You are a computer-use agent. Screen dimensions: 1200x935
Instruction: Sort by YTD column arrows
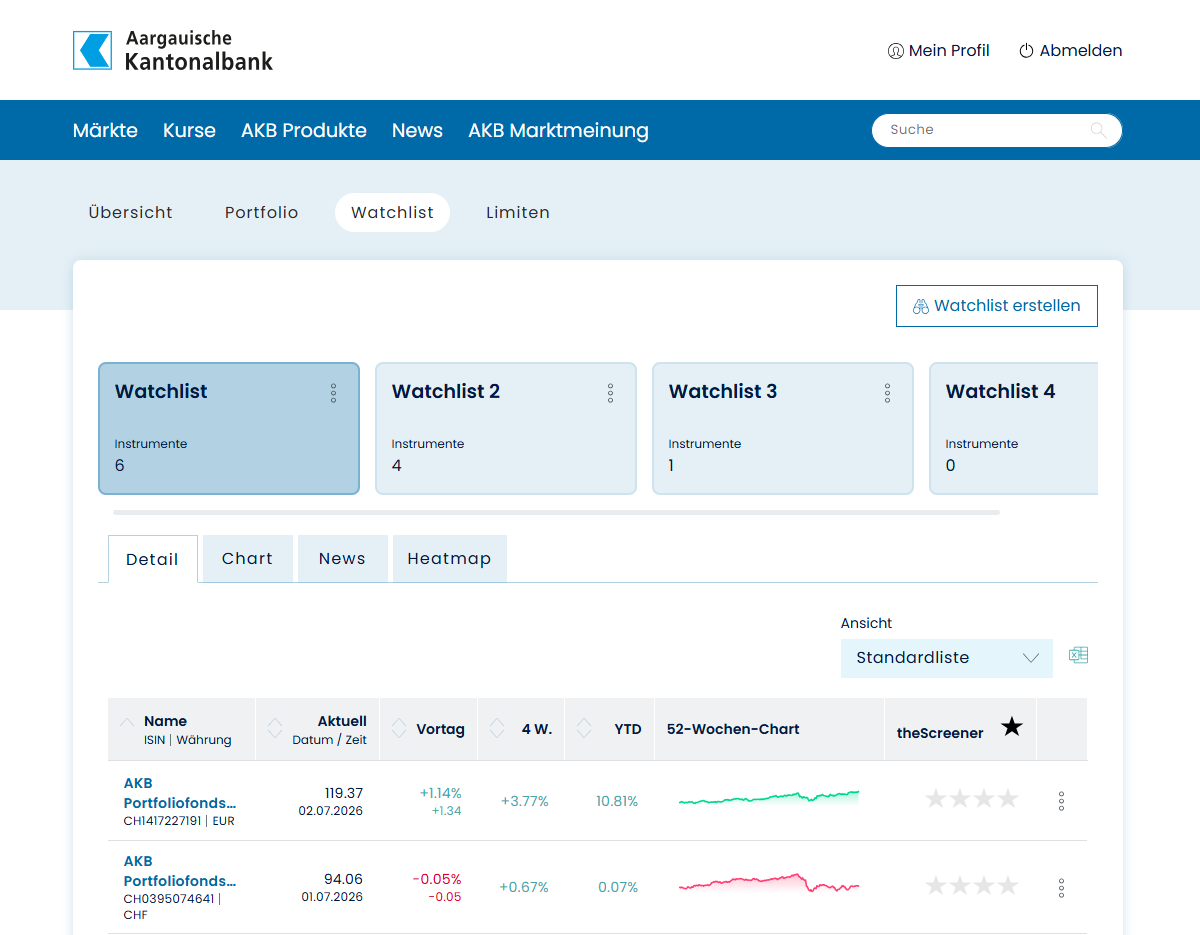coord(584,729)
